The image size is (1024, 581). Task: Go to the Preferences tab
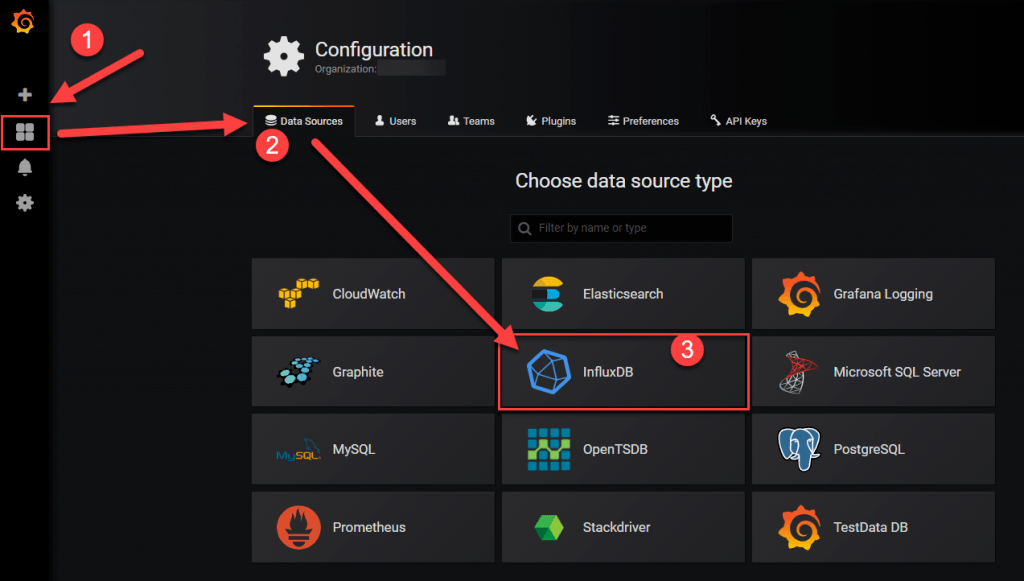pyautogui.click(x=643, y=121)
